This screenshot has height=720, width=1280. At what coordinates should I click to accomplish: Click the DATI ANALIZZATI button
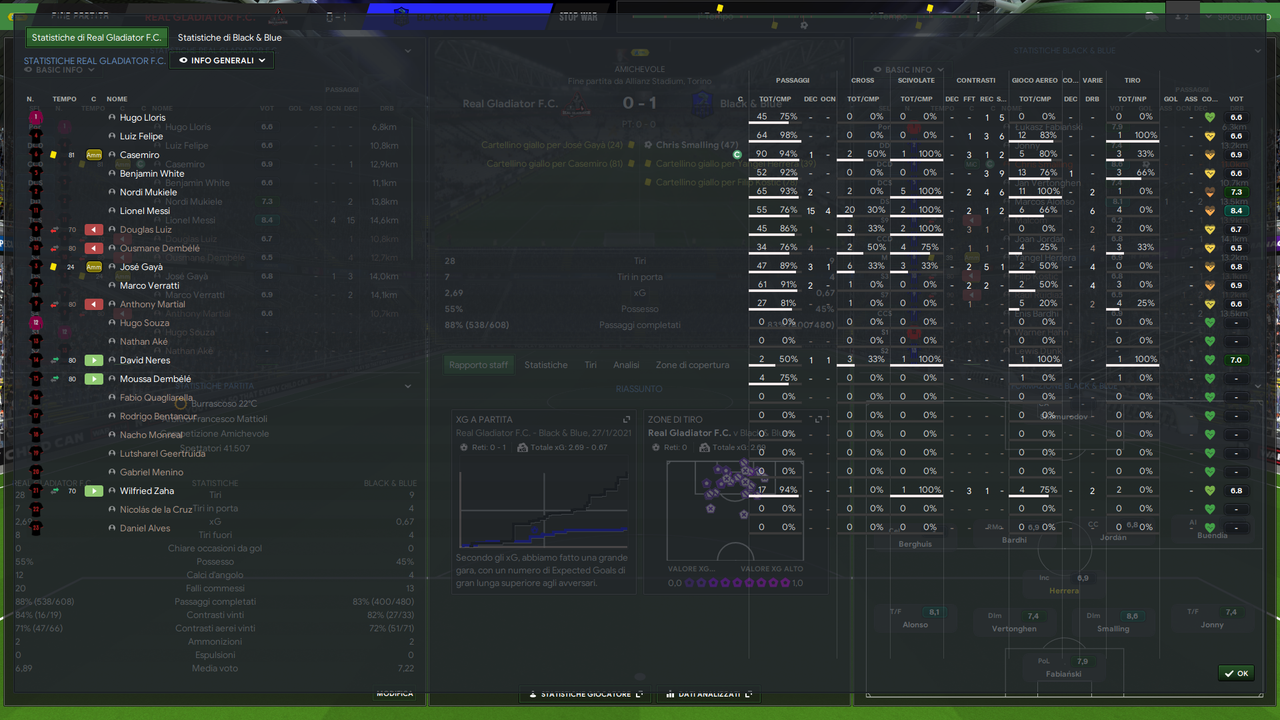708,694
